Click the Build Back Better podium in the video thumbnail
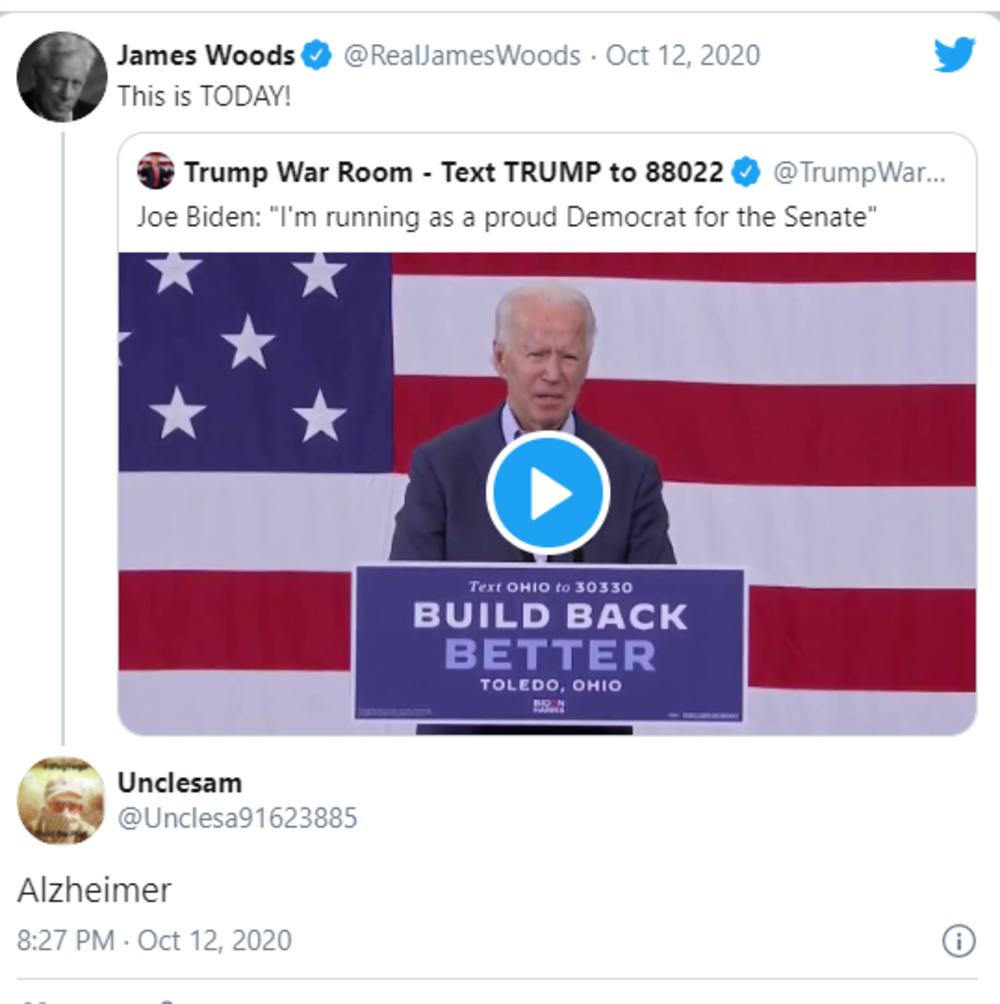 coord(549,644)
